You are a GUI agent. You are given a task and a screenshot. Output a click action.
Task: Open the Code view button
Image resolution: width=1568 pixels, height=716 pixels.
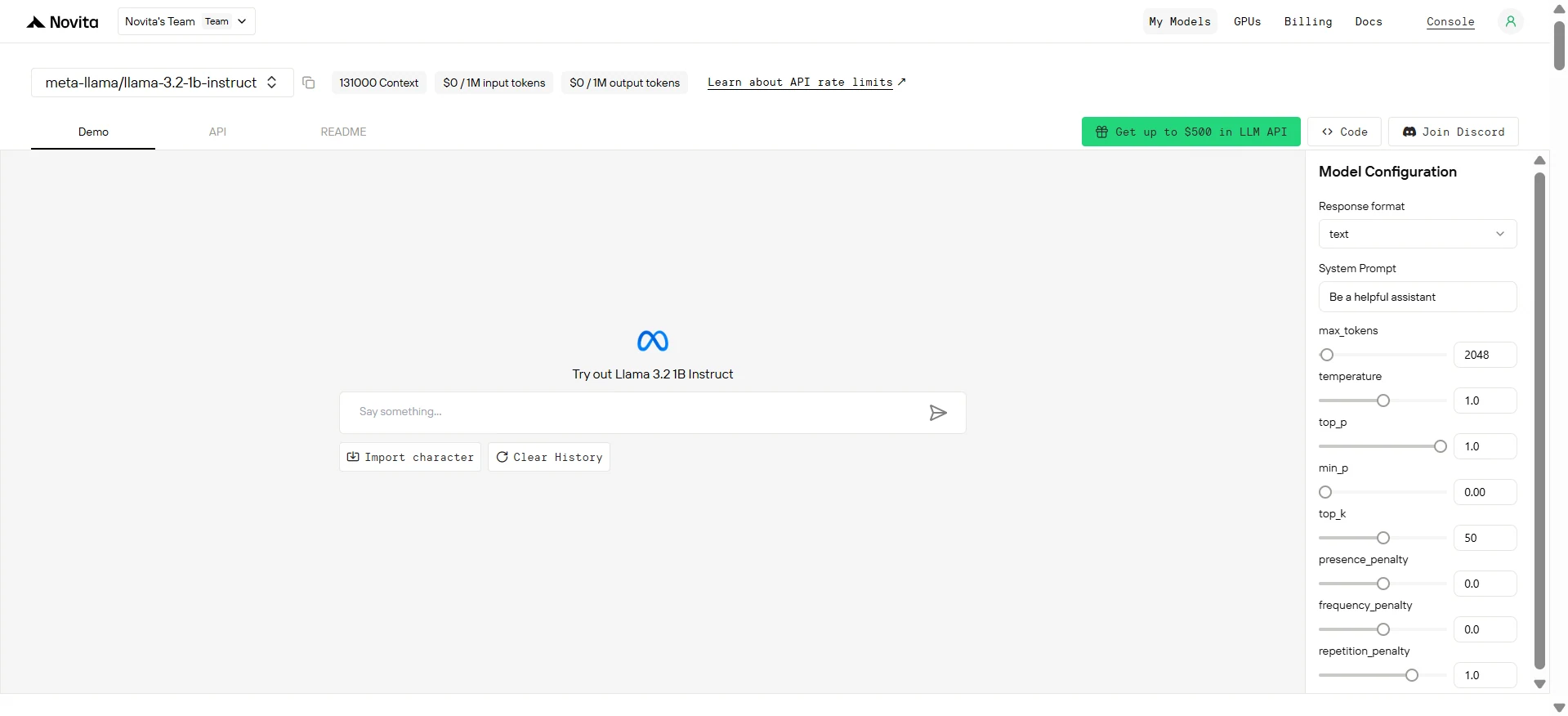pos(1345,132)
